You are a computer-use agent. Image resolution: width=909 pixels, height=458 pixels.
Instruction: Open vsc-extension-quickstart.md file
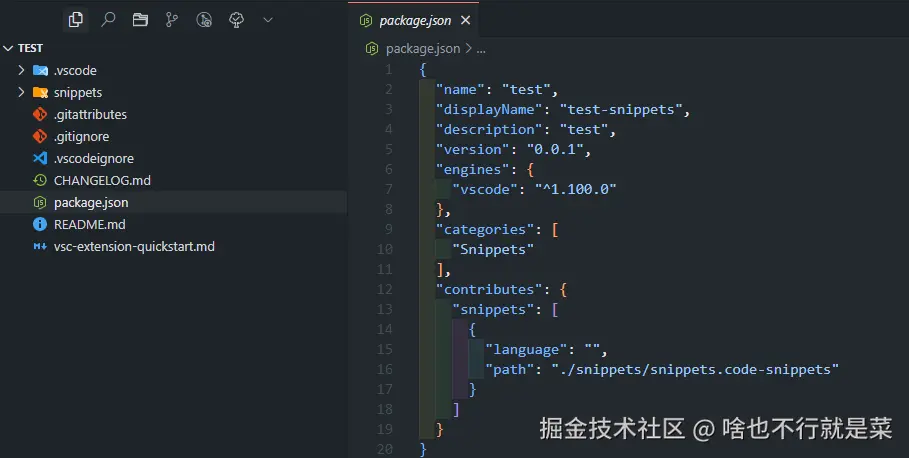pyautogui.click(x=134, y=246)
